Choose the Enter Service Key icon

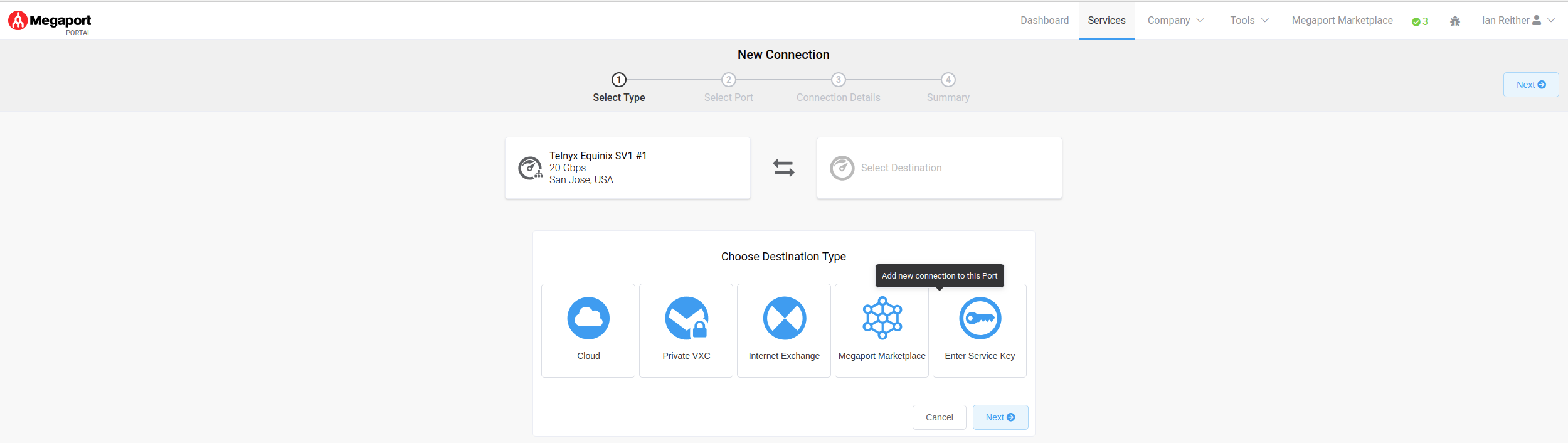coord(980,318)
